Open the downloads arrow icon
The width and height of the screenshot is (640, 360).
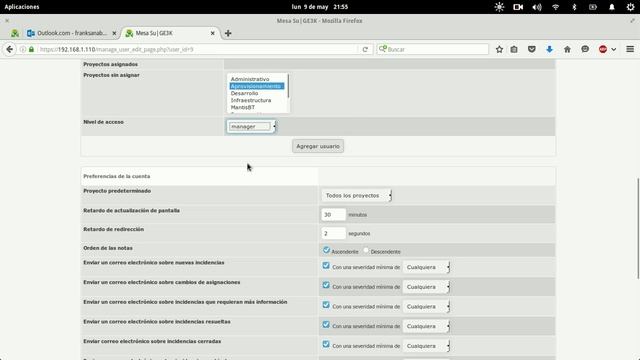tap(549, 49)
